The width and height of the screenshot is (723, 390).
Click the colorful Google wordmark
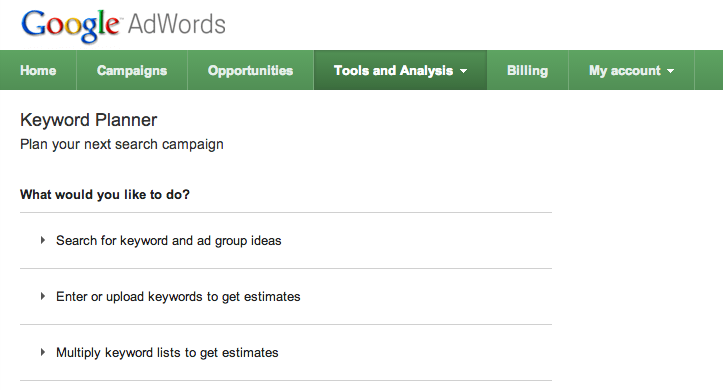point(71,26)
